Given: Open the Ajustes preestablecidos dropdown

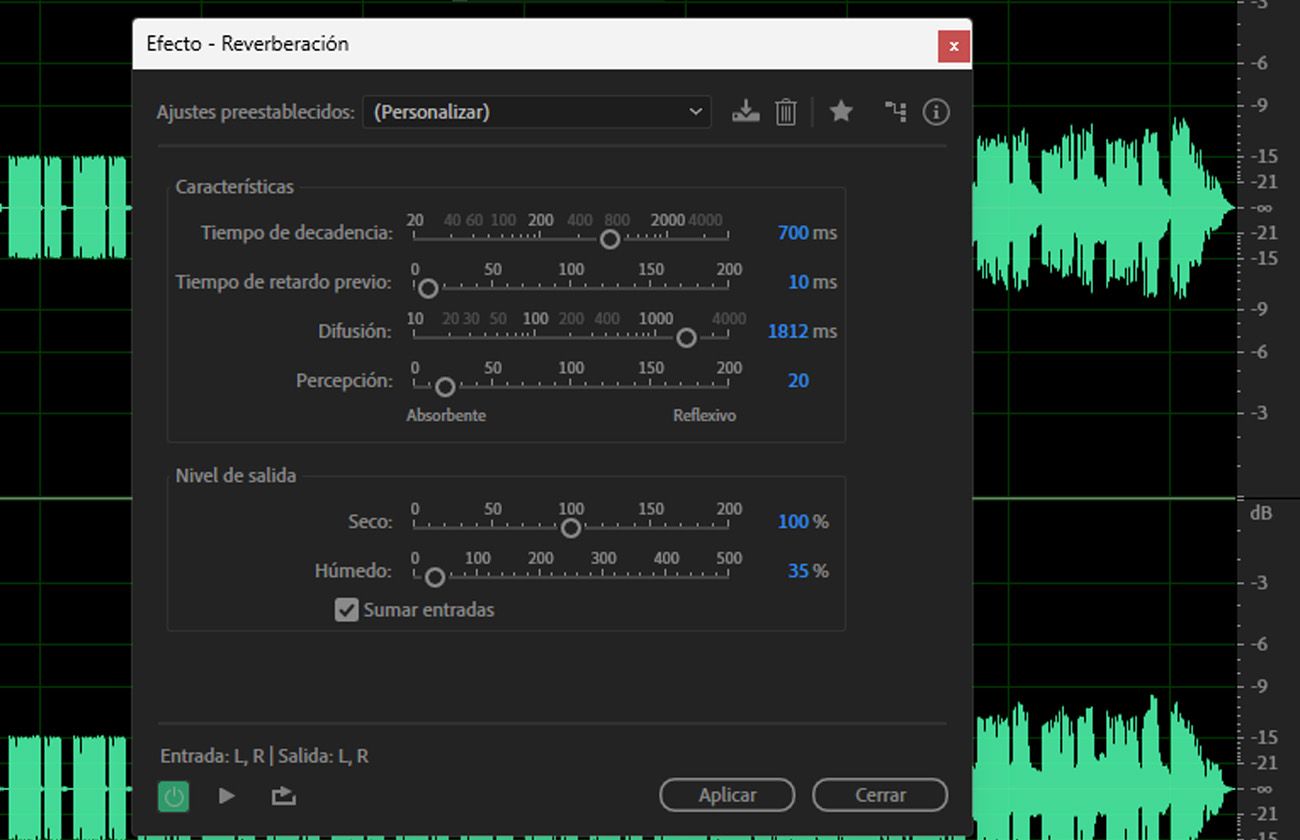Looking at the screenshot, I should pos(536,112).
